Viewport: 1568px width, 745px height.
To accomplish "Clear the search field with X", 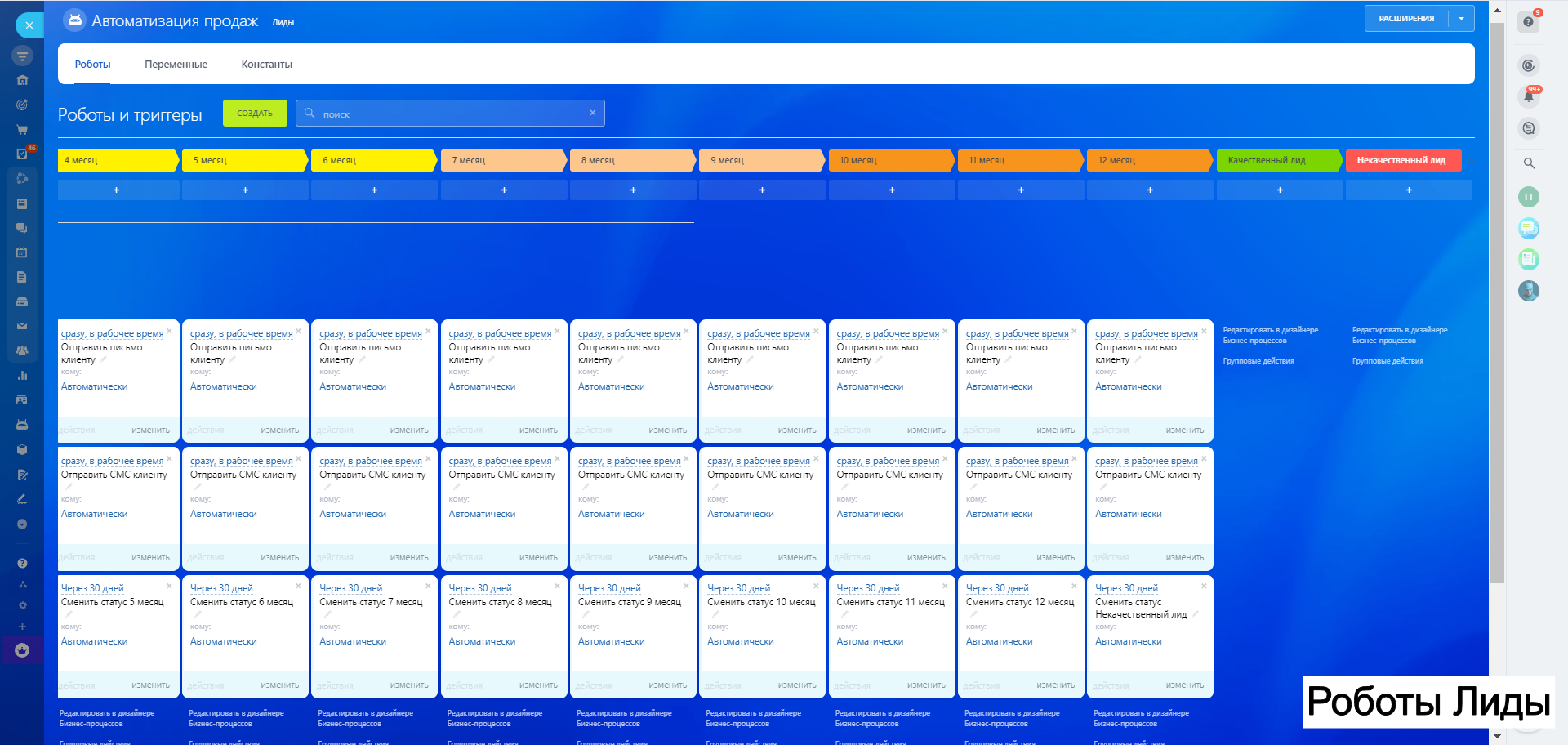I will 593,113.
